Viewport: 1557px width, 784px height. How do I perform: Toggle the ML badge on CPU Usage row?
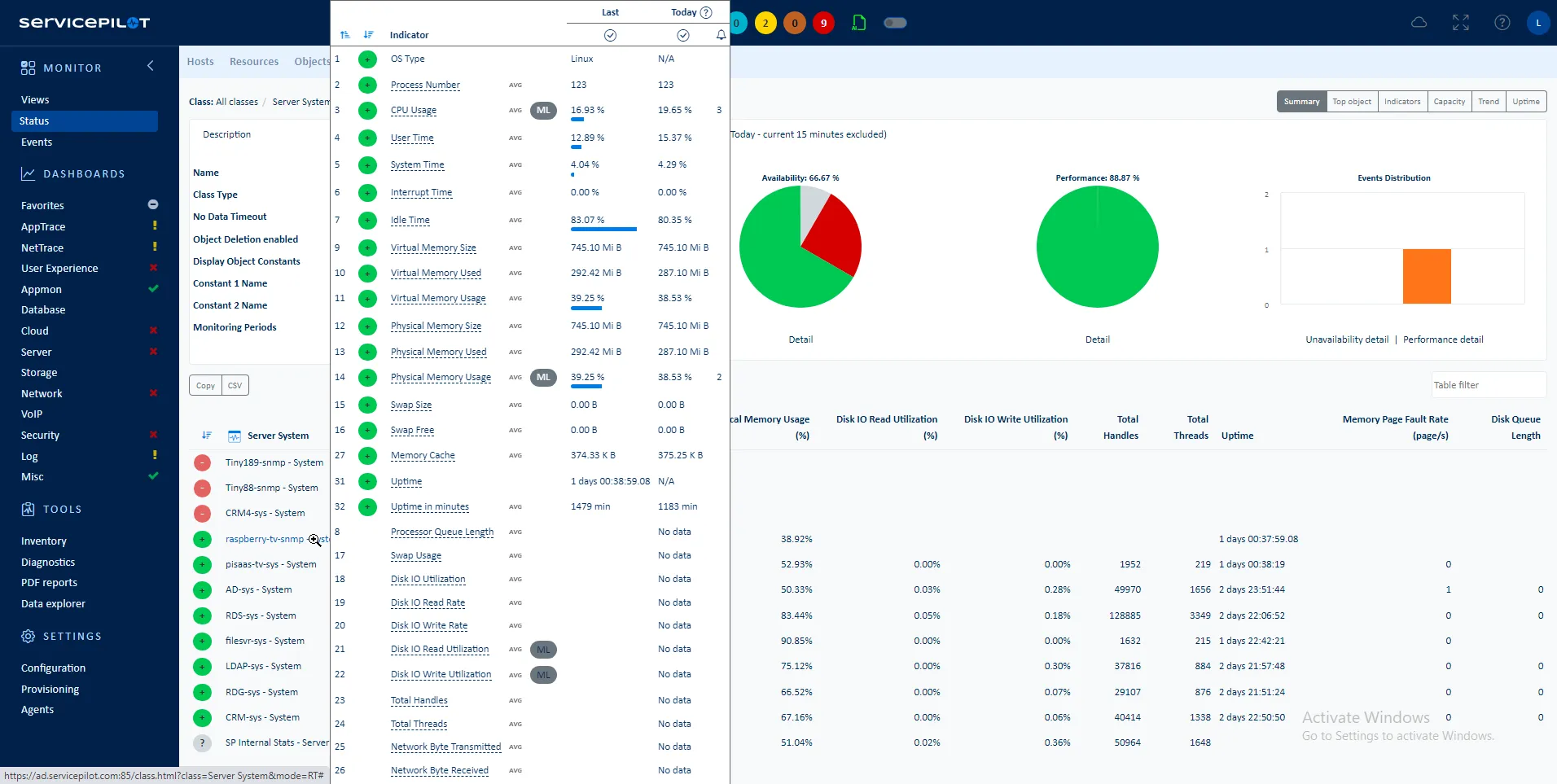(543, 110)
